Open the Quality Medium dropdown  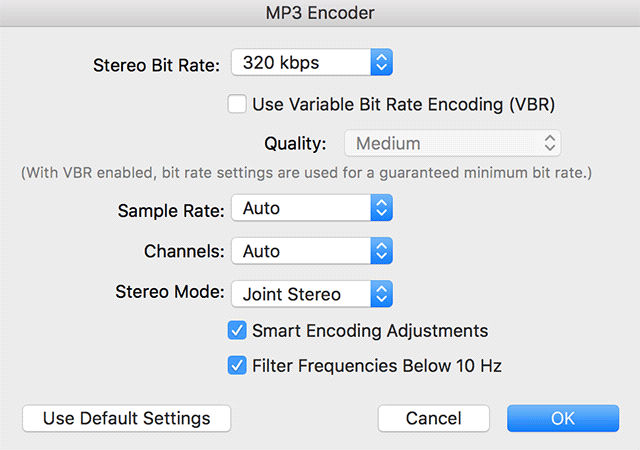[440, 143]
